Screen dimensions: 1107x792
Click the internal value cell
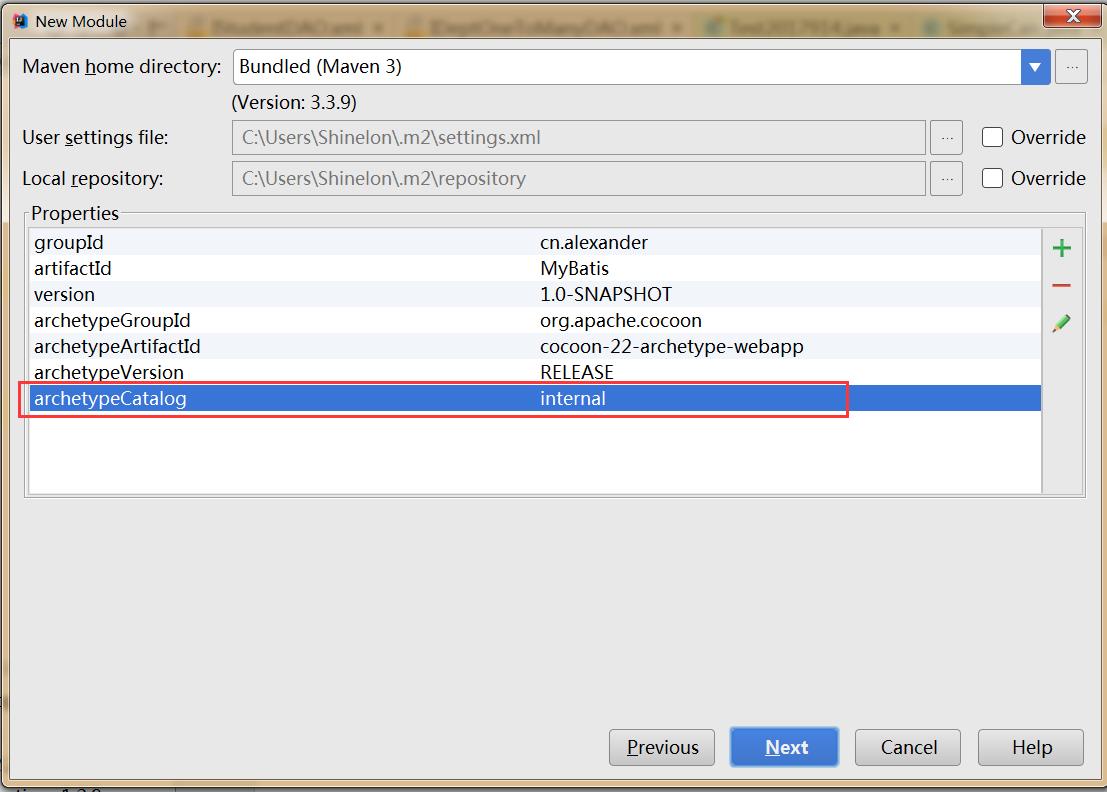[x=573, y=398]
